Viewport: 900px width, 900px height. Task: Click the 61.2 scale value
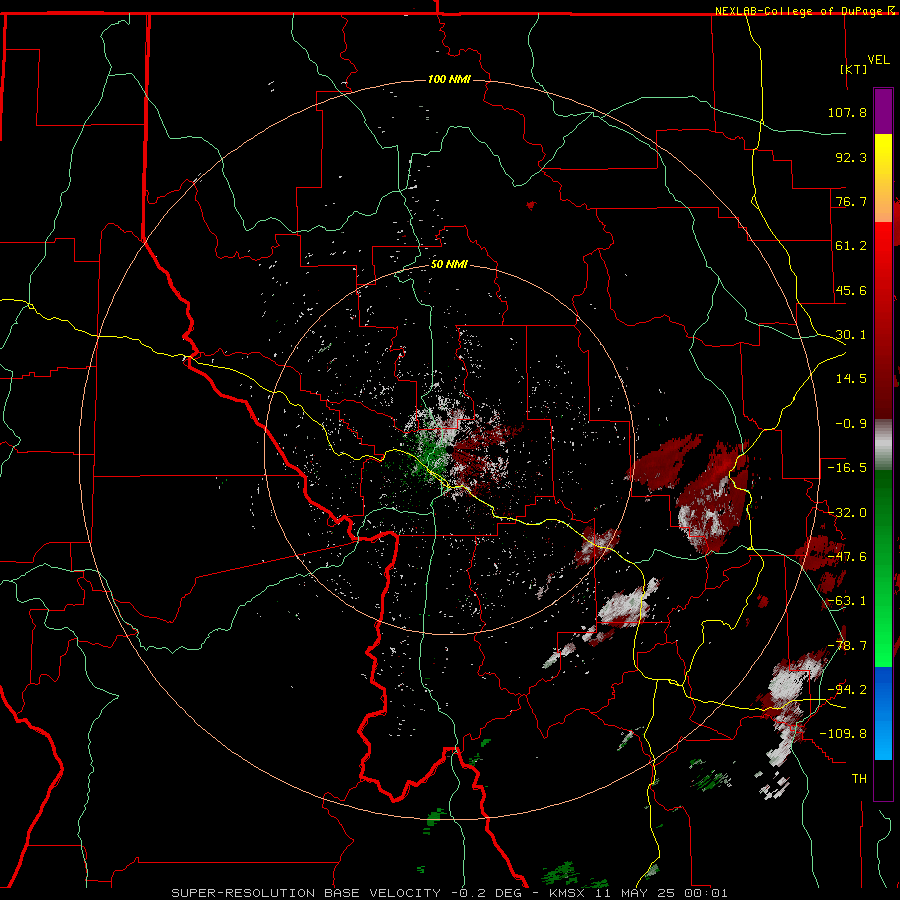coord(851,246)
